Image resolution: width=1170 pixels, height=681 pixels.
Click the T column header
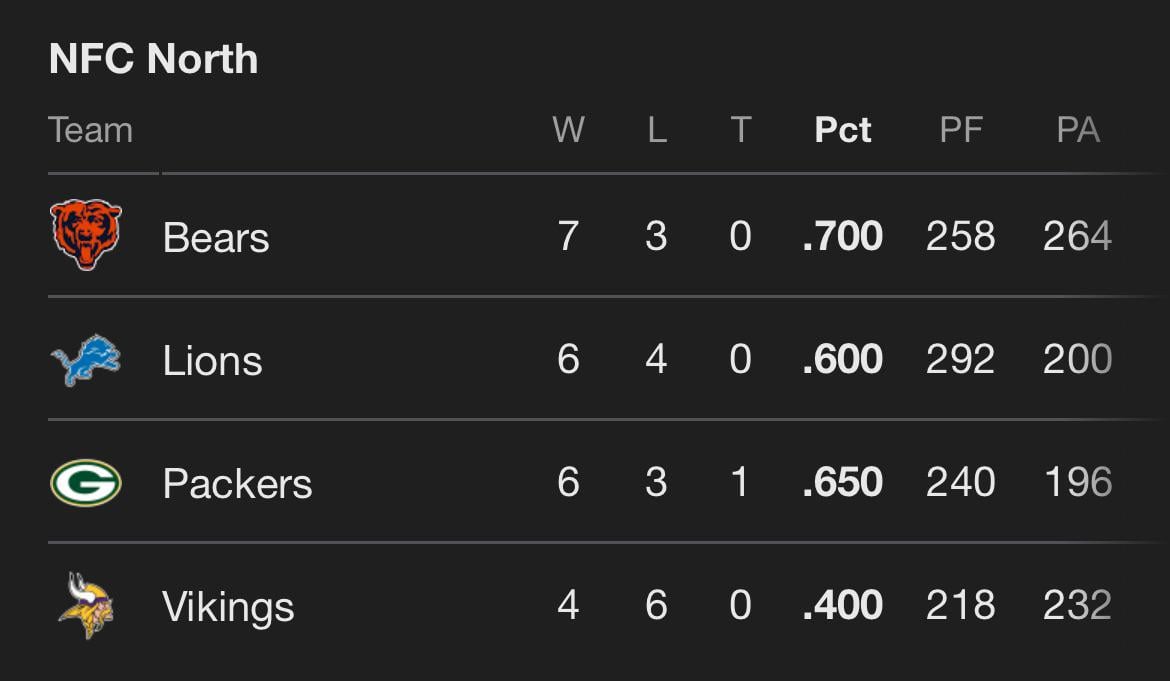tap(740, 130)
